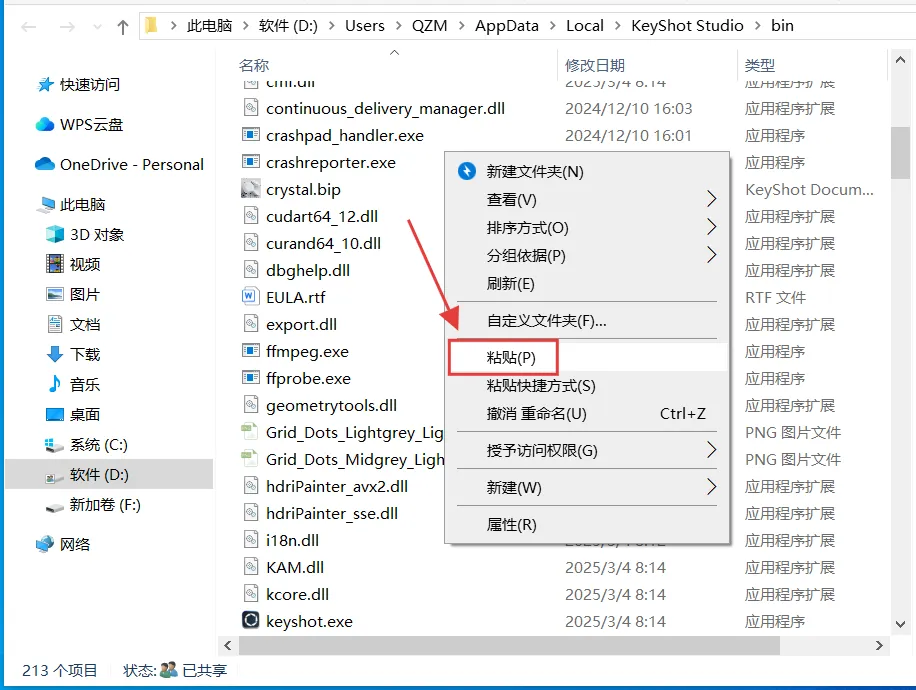Click the blue icon beside 新建文件夹(N)
This screenshot has width=916, height=690.
pos(467,171)
